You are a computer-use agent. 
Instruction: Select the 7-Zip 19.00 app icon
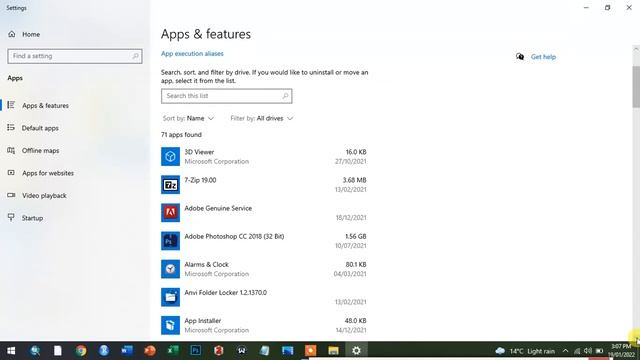point(170,185)
